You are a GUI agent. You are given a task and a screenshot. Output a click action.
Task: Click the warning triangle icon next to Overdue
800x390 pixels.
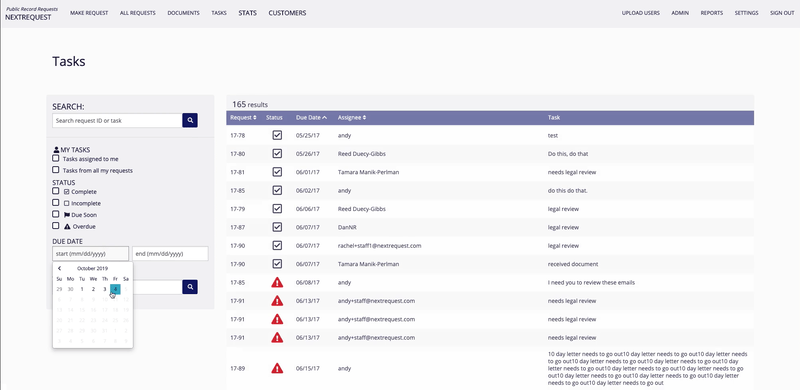[x=67, y=226]
